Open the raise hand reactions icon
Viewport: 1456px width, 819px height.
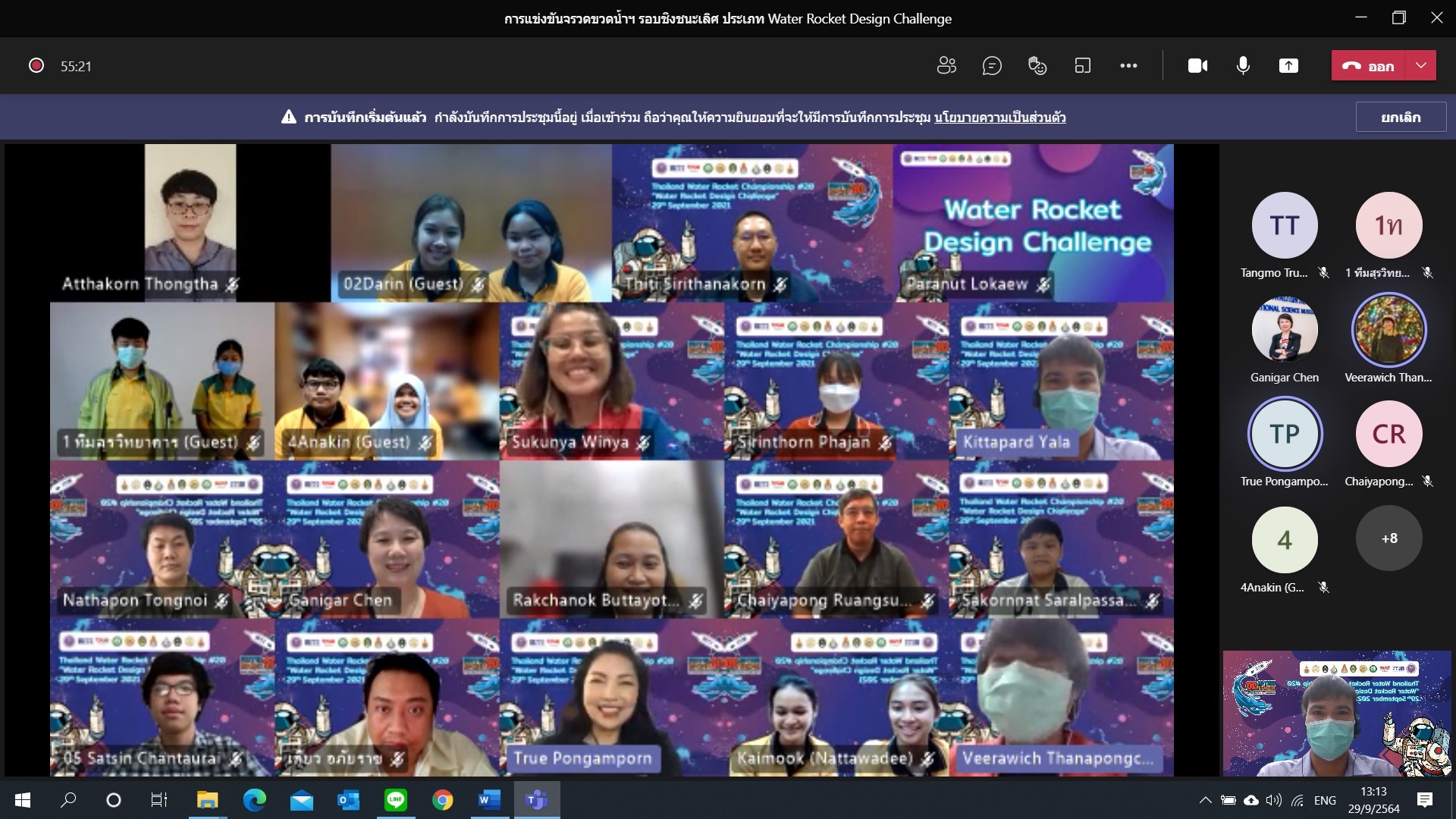[x=1037, y=66]
